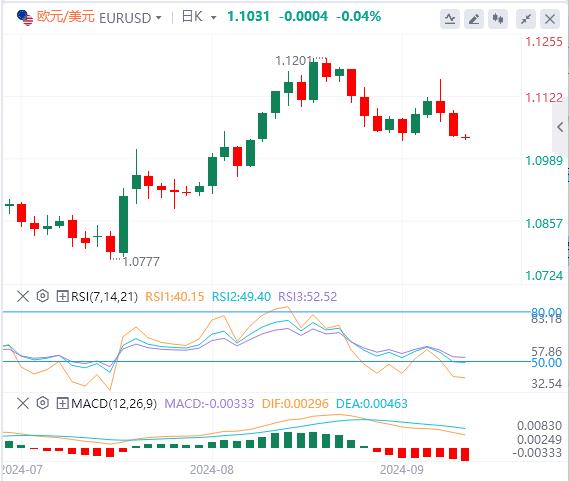Click the candlestick chart style icon
This screenshot has width=569, height=481.
coord(498,19)
